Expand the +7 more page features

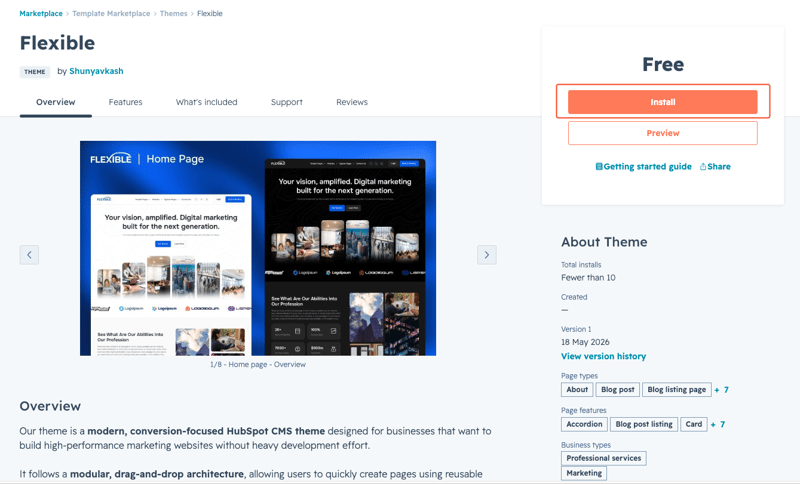coord(718,424)
